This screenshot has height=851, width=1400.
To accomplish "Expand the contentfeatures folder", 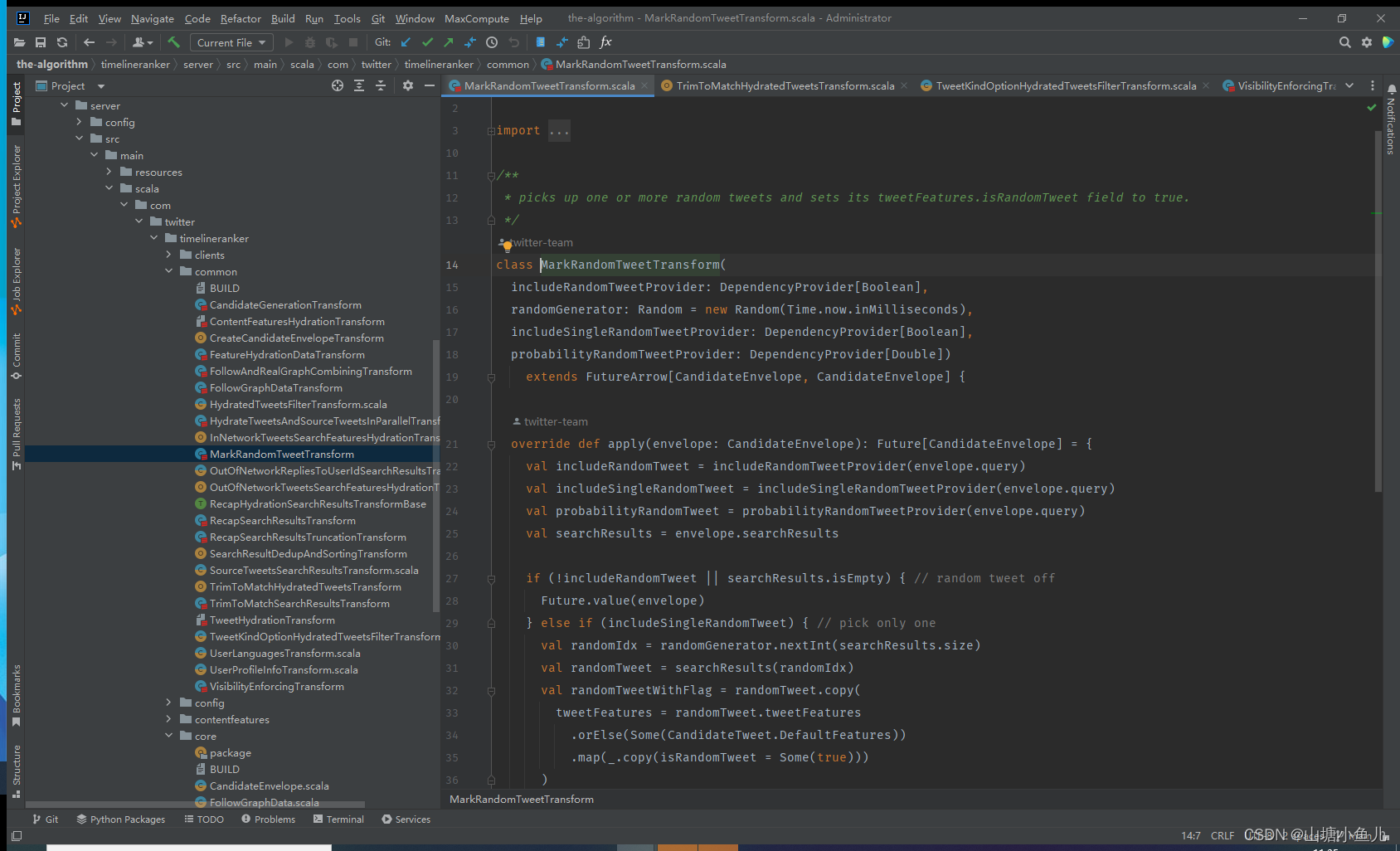I will 169,719.
